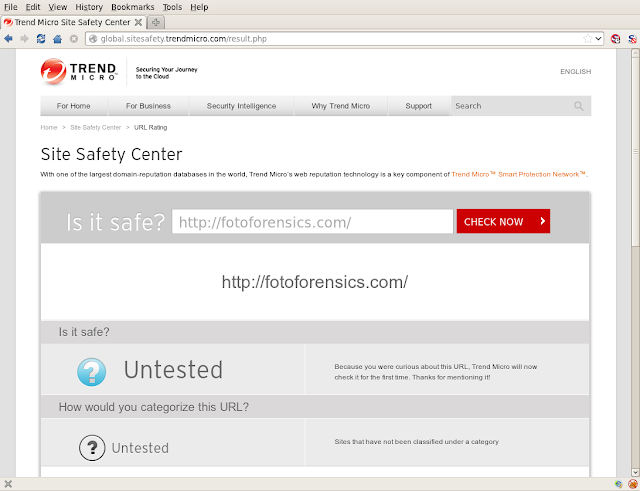Screen dimensions: 640x491
Task: Click the left status bar add-on icon
Action: click(619, 484)
